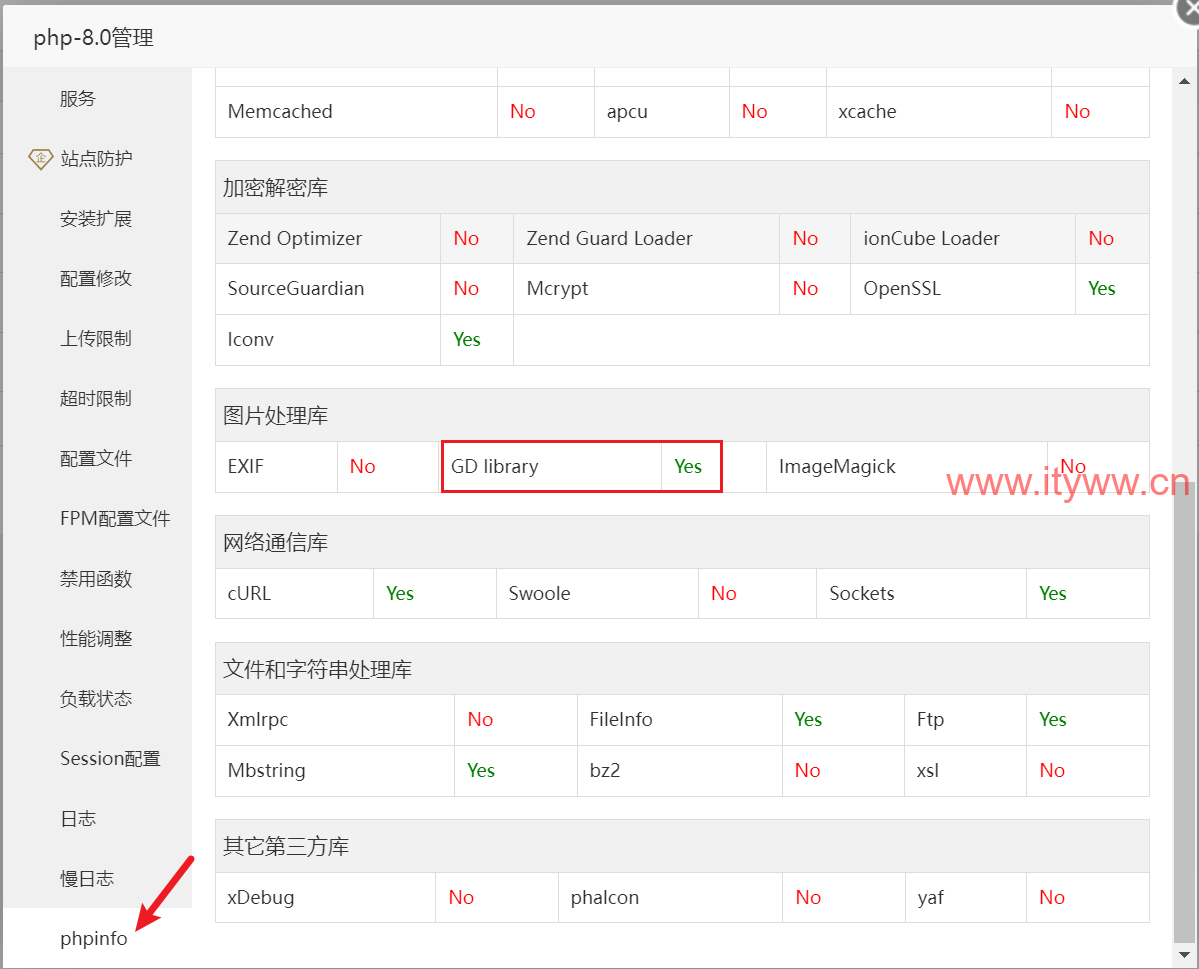Switch to 性能调整 tab
1199x969 pixels.
[96, 639]
